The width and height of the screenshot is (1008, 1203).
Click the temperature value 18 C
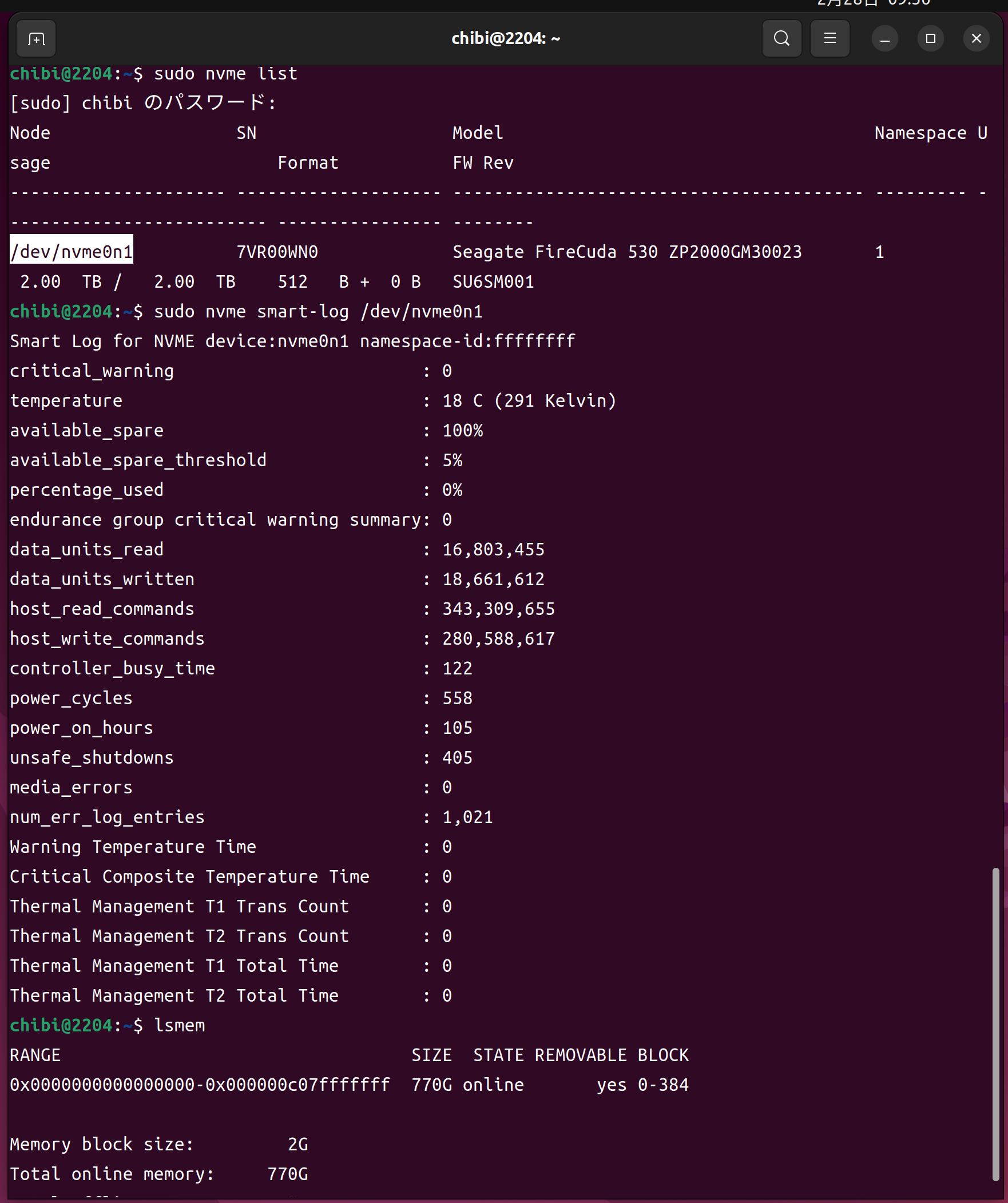(x=462, y=401)
